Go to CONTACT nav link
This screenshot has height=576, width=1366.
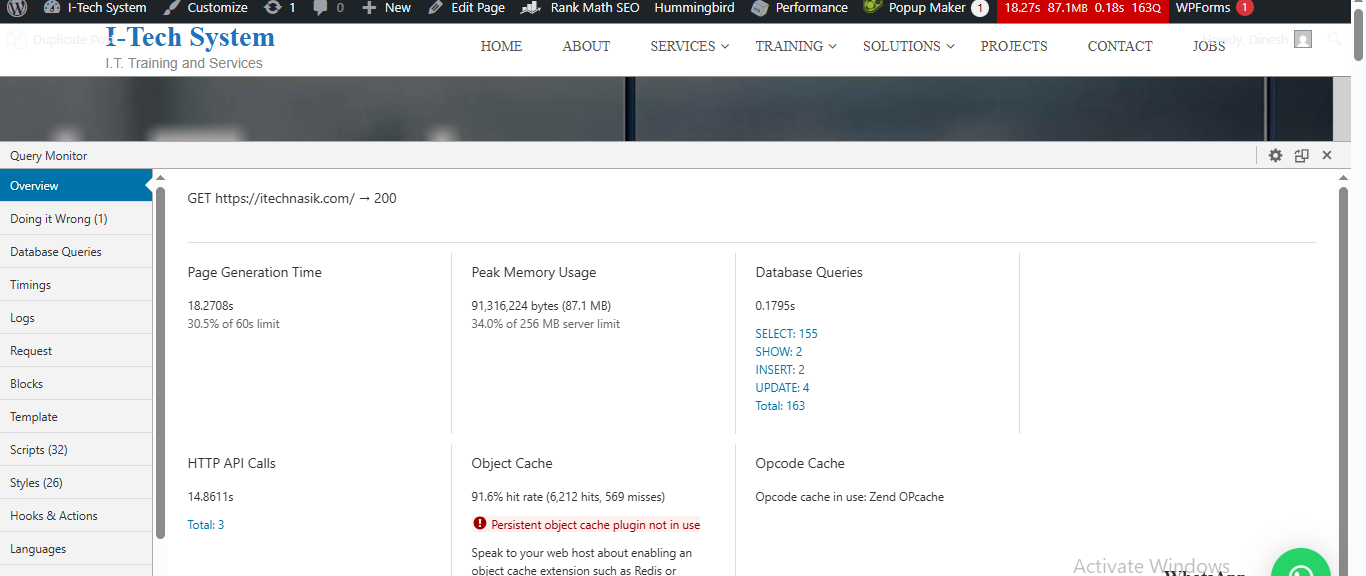tap(1120, 46)
